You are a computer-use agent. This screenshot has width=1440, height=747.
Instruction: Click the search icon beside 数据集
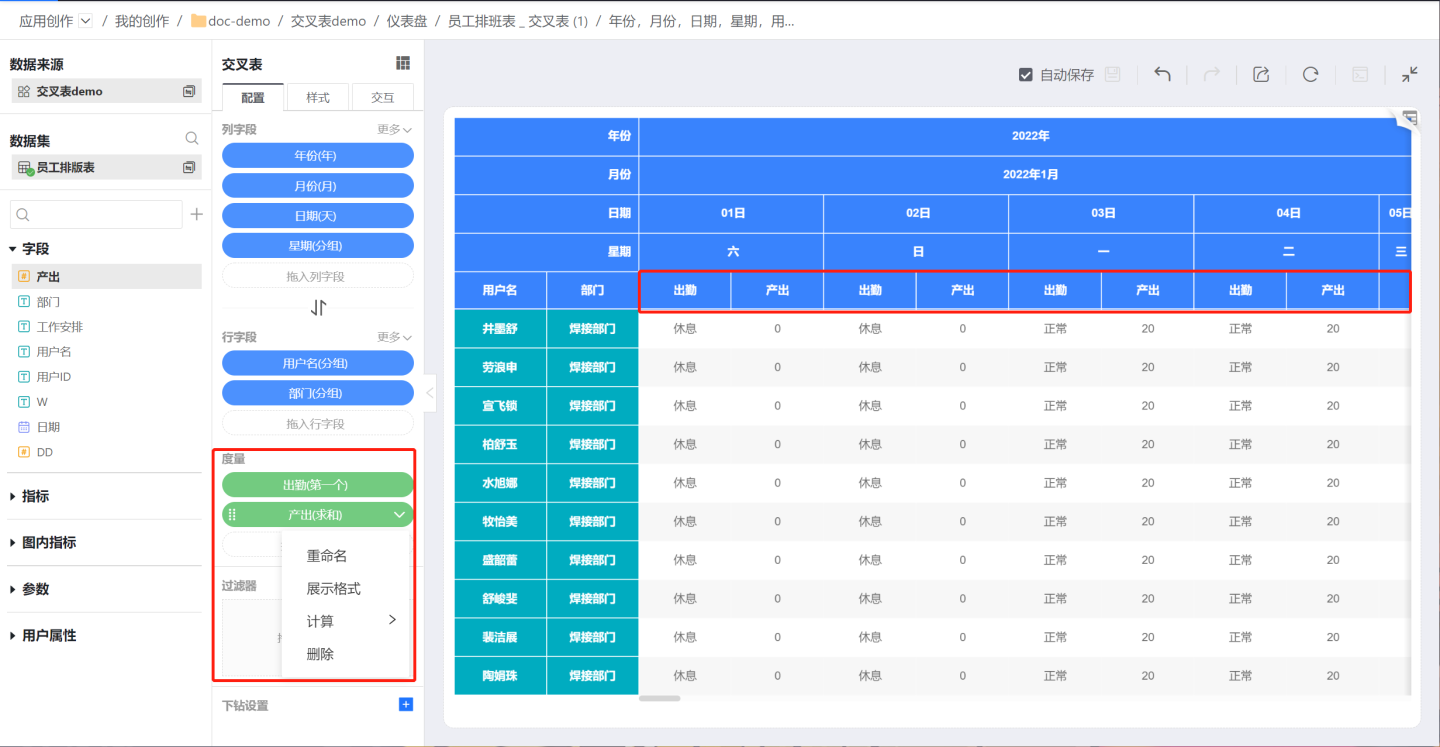point(191,139)
